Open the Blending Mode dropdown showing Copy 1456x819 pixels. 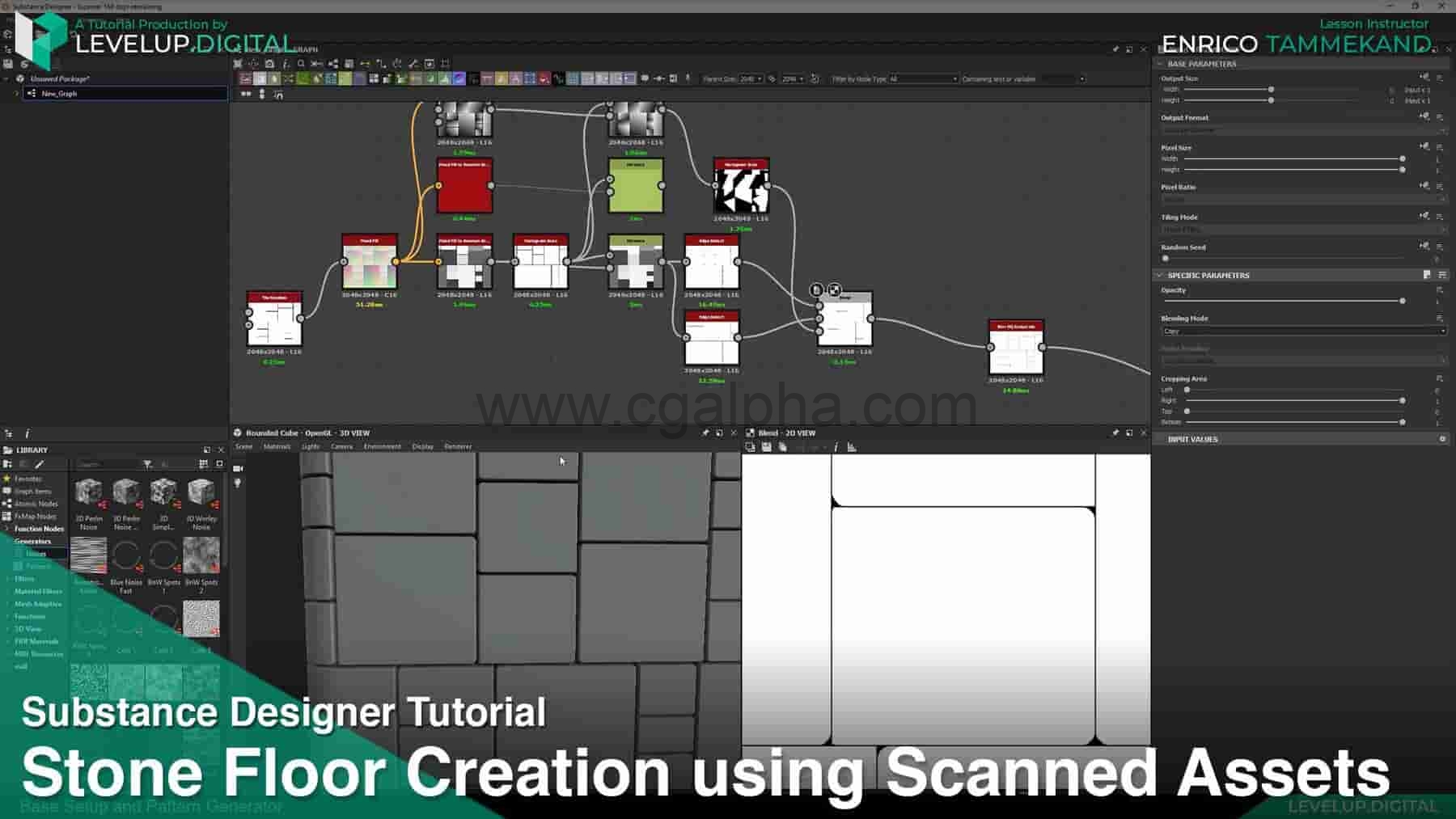[x=1303, y=331]
